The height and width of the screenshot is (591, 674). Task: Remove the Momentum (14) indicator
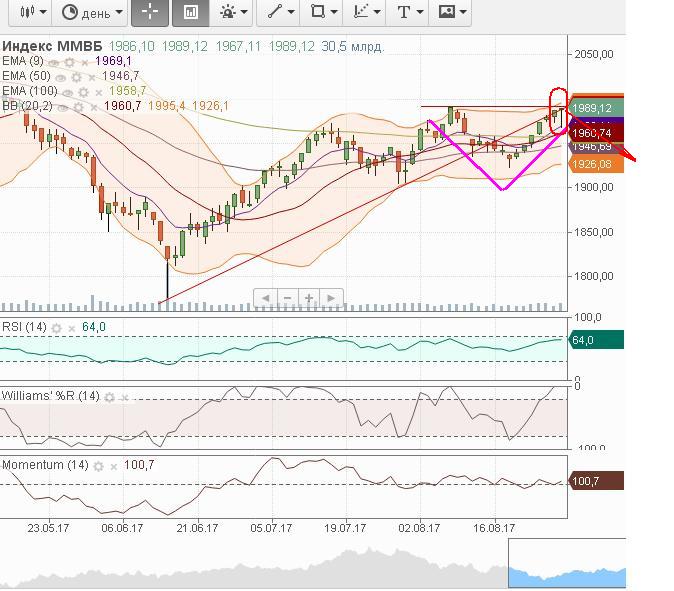(114, 467)
